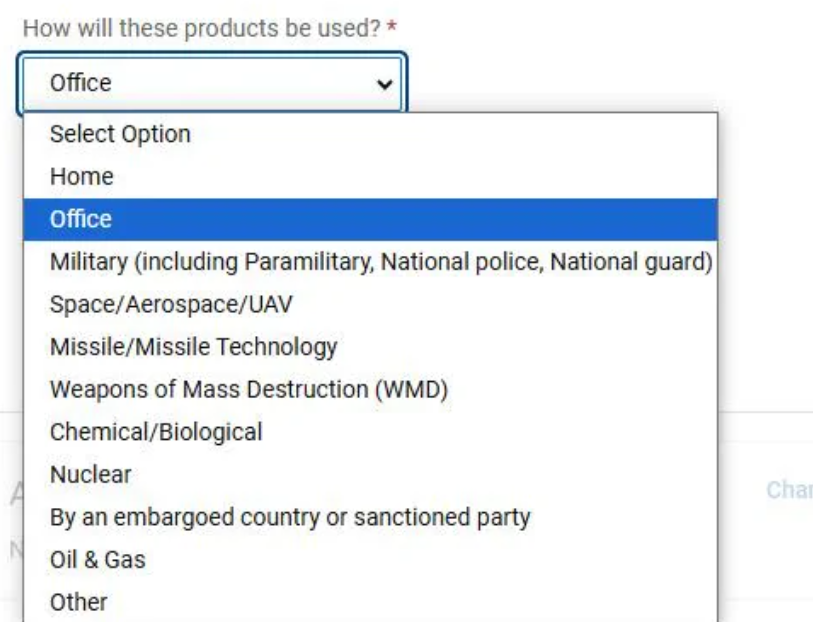Select 'By an embargoed country or sanctioned party'
Image resolution: width=813 pixels, height=622 pixels.
[x=290, y=517]
